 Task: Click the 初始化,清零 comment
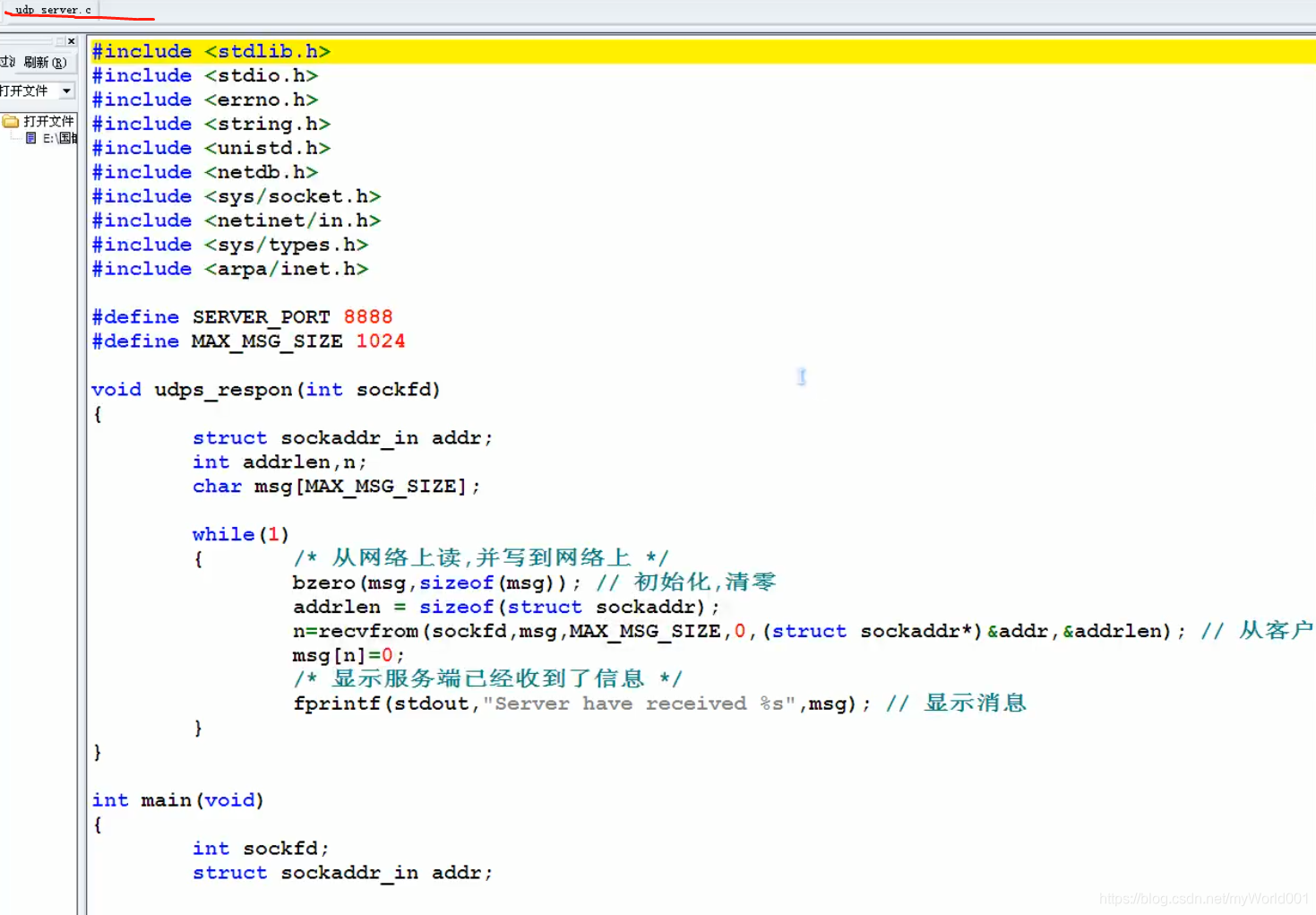(685, 583)
